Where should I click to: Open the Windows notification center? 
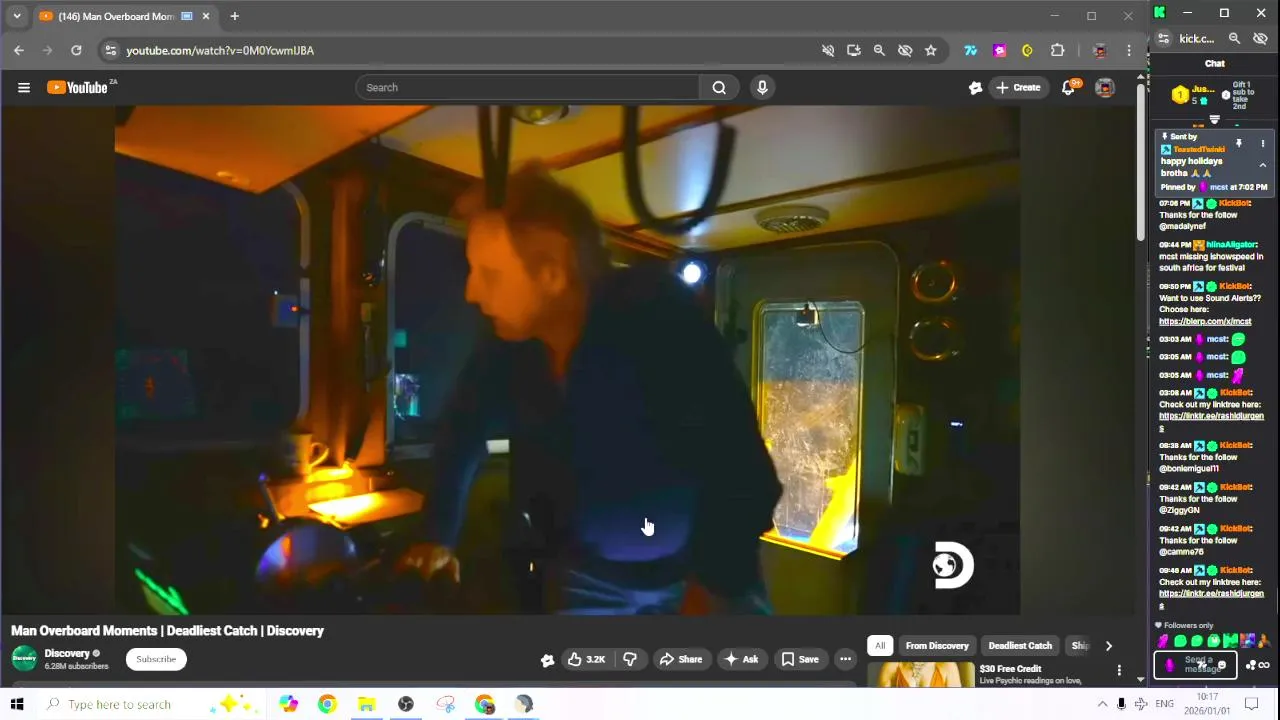[1251, 704]
